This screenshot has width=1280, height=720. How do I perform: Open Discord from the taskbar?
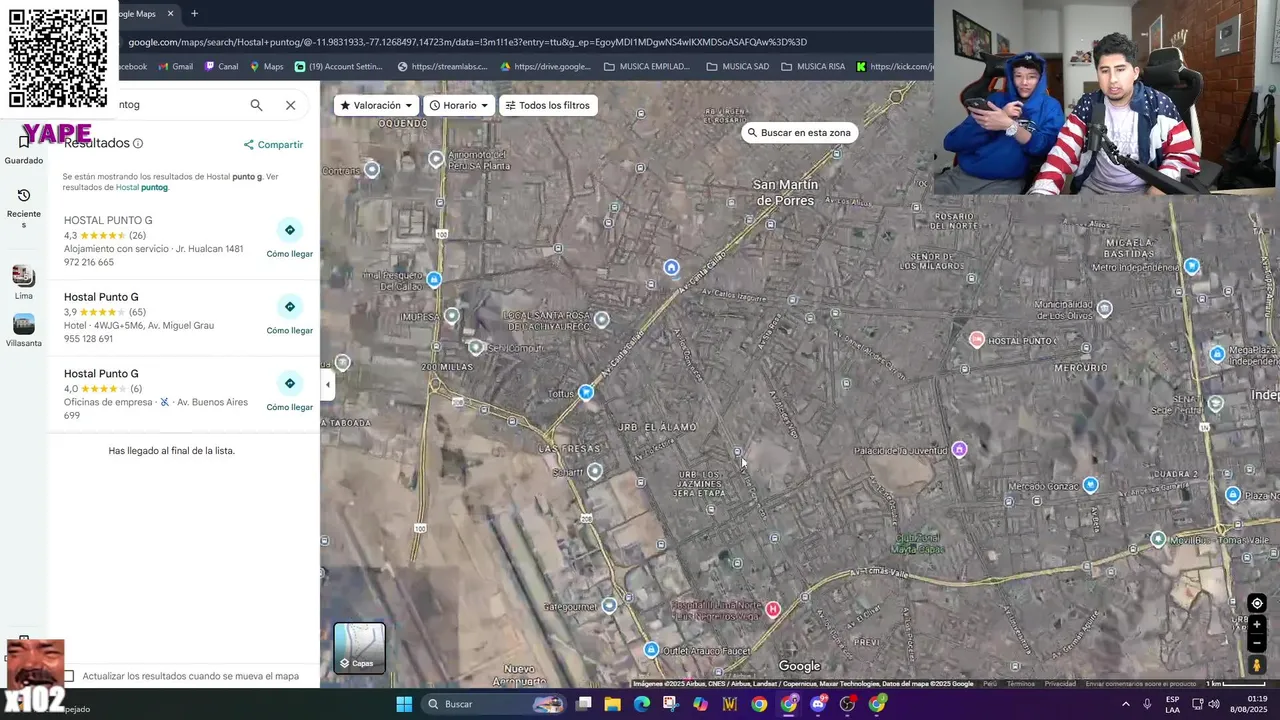click(x=818, y=704)
